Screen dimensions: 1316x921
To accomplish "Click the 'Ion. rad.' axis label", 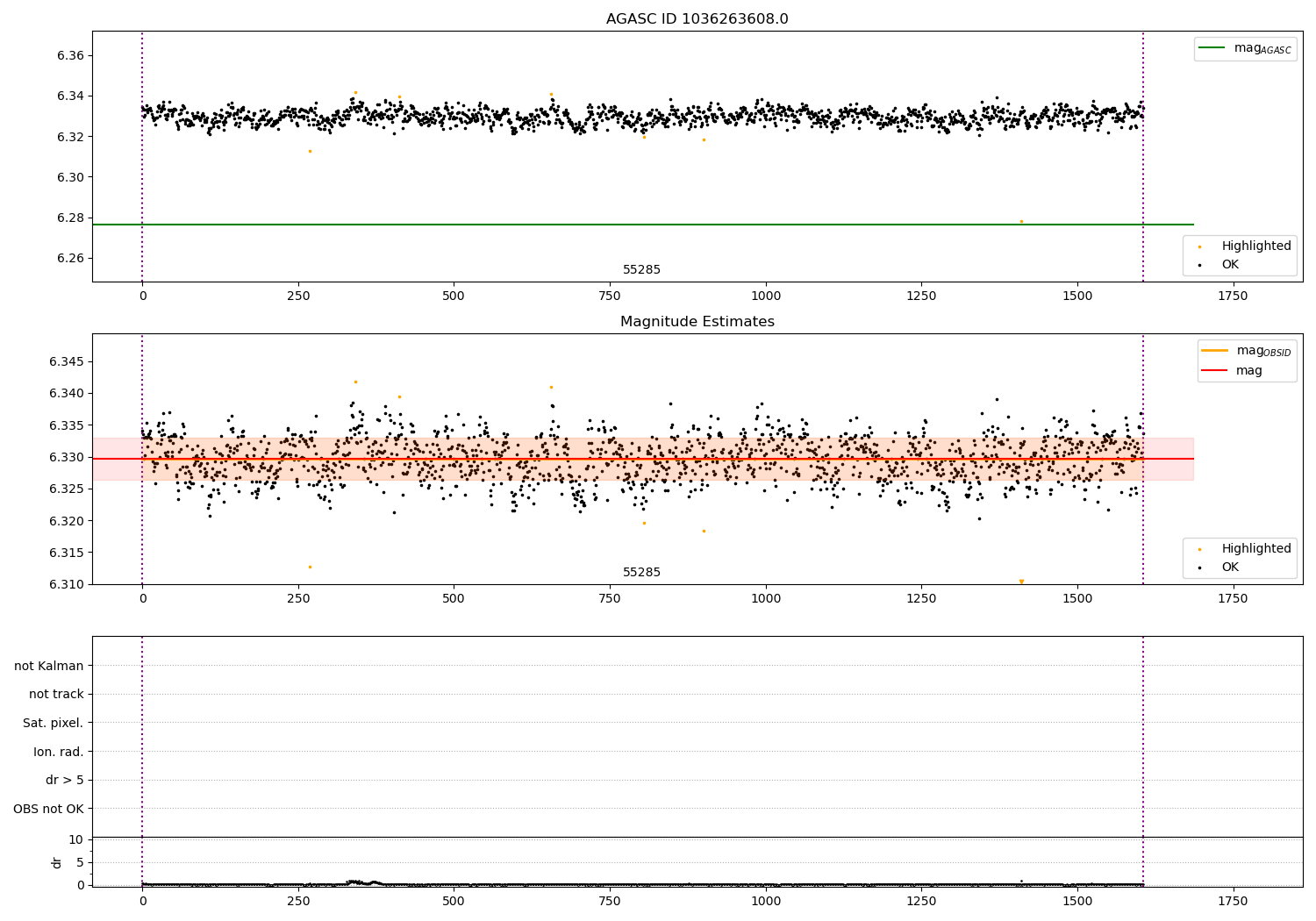I will tap(58, 752).
